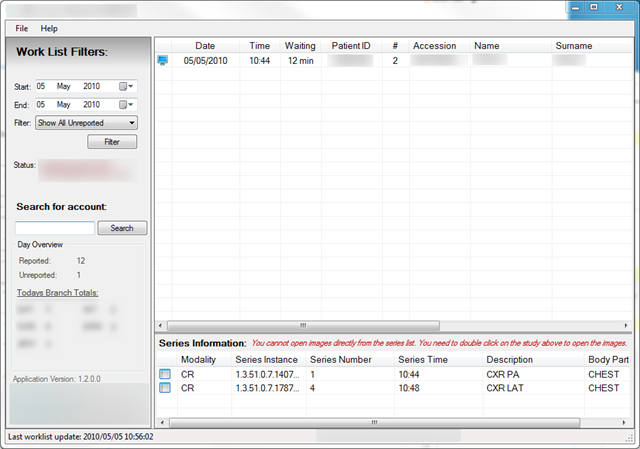Click the series list scrollbar left arrow
Image resolution: width=640 pixels, height=449 pixels.
coord(162,422)
